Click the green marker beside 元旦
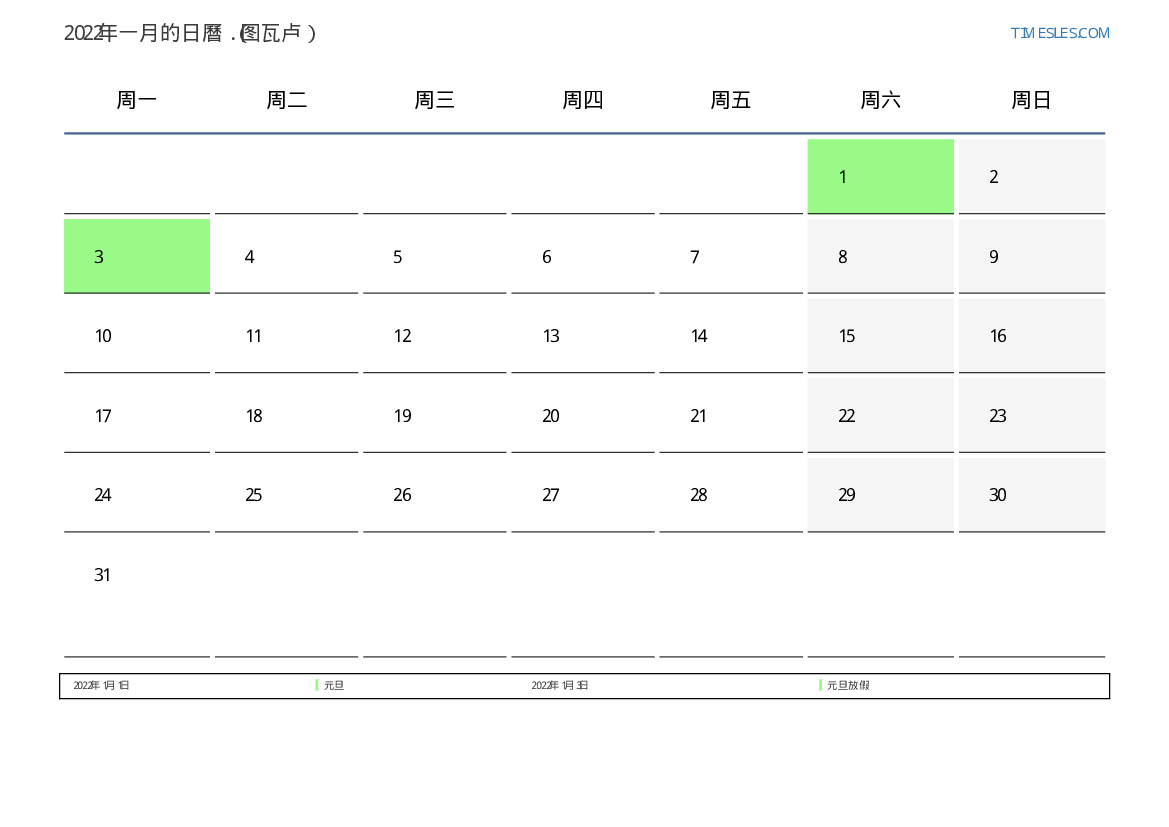 (x=317, y=686)
